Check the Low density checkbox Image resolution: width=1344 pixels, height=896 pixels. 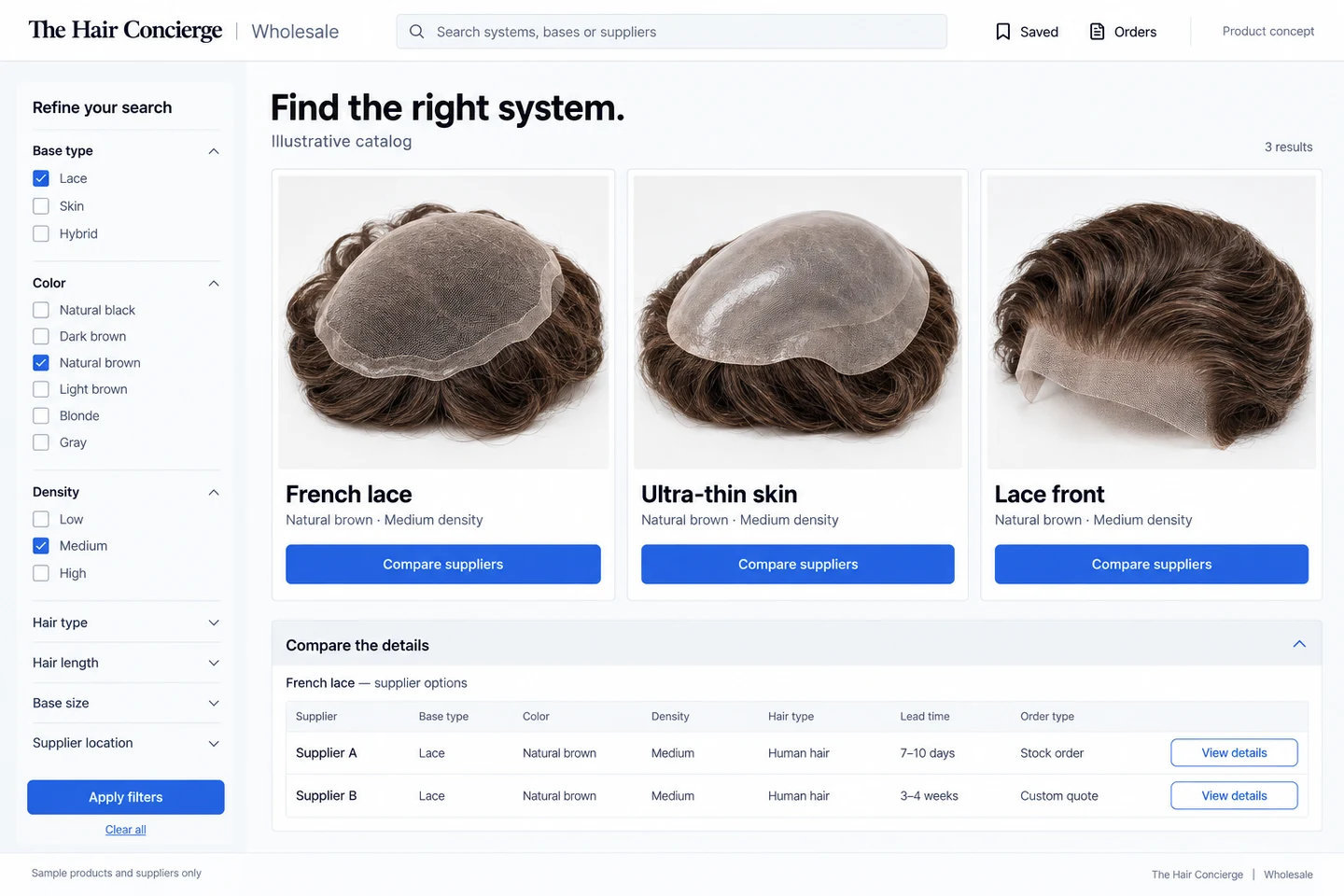(x=41, y=519)
